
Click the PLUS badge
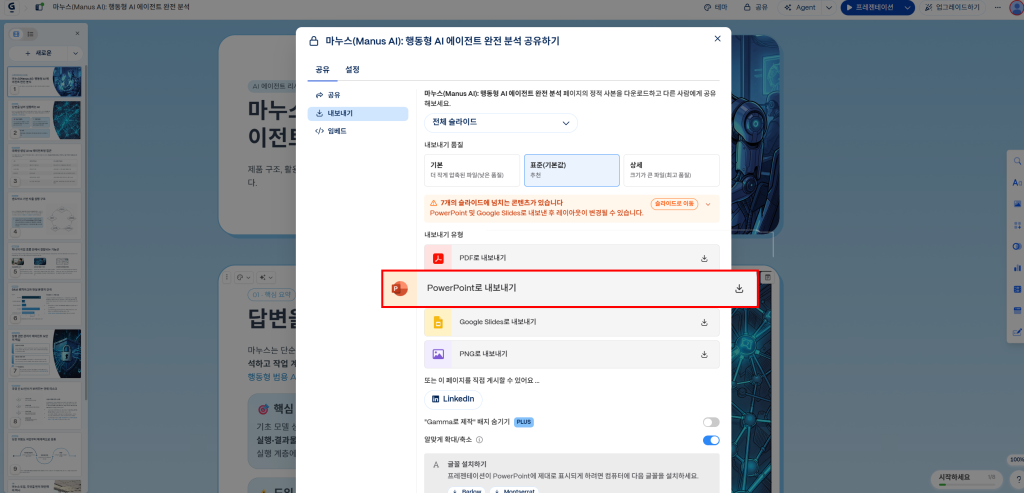524,422
